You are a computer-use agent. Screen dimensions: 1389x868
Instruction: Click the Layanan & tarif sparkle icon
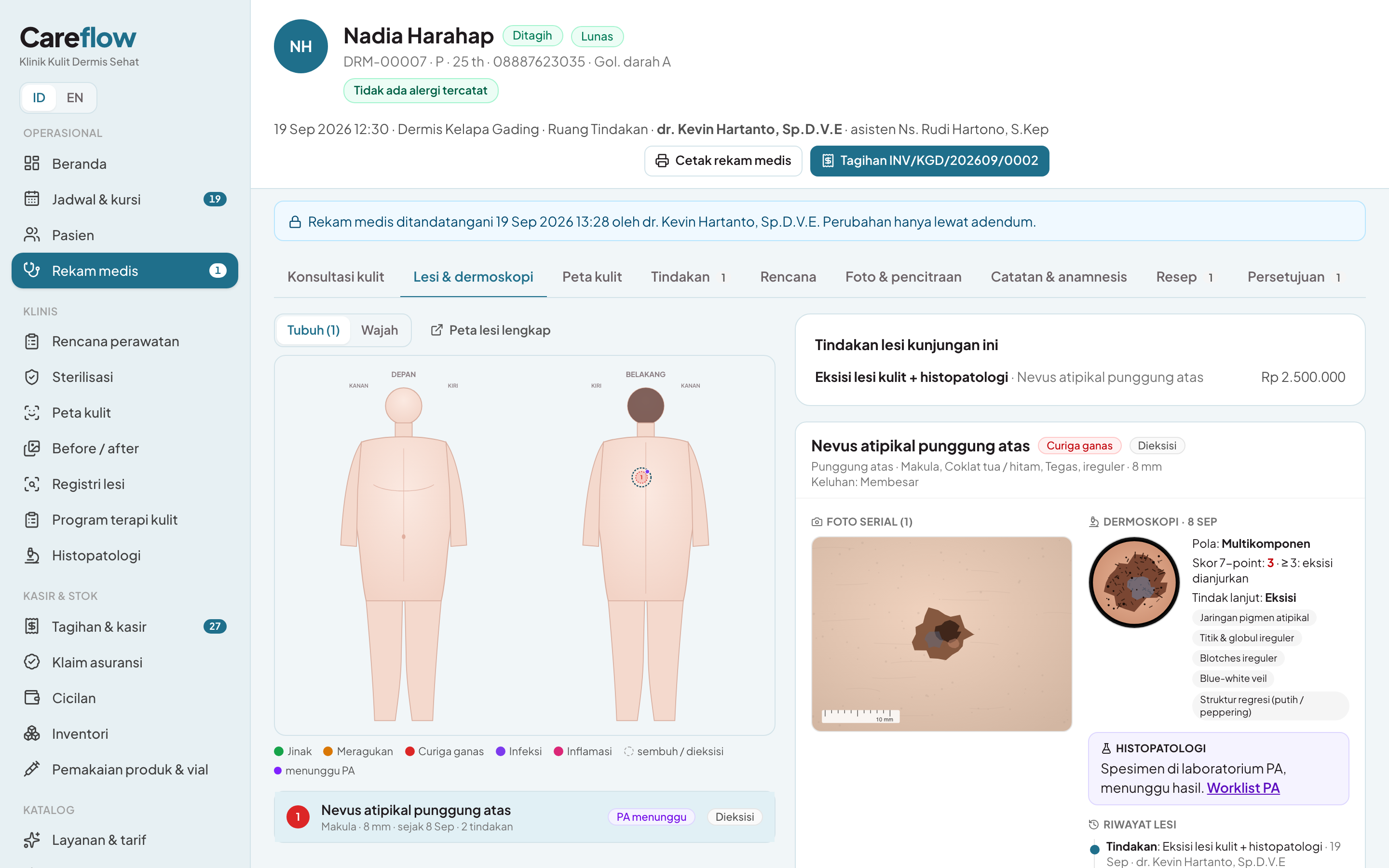31,840
